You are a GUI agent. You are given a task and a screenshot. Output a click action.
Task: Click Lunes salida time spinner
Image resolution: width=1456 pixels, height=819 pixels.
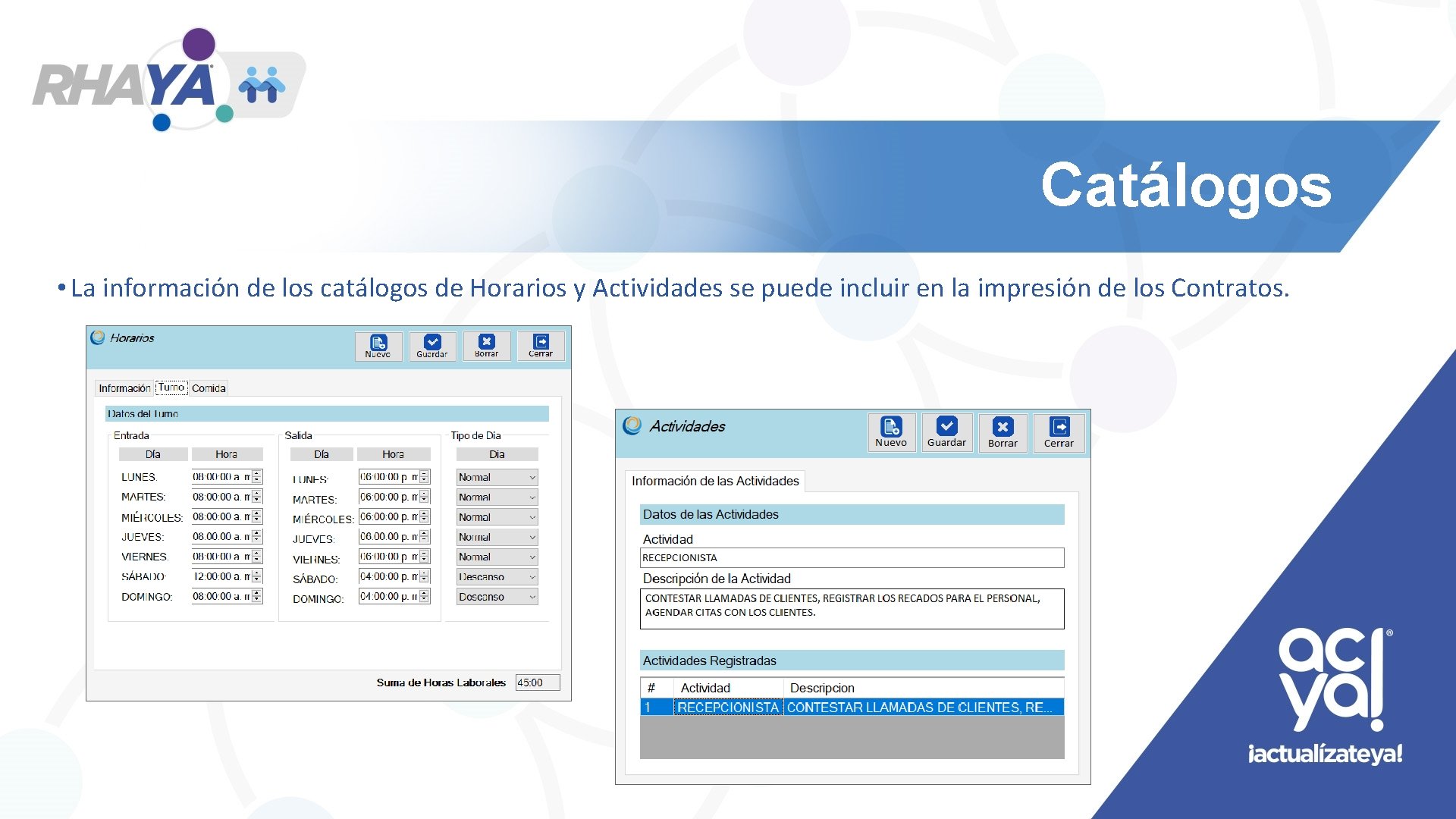tap(425, 477)
